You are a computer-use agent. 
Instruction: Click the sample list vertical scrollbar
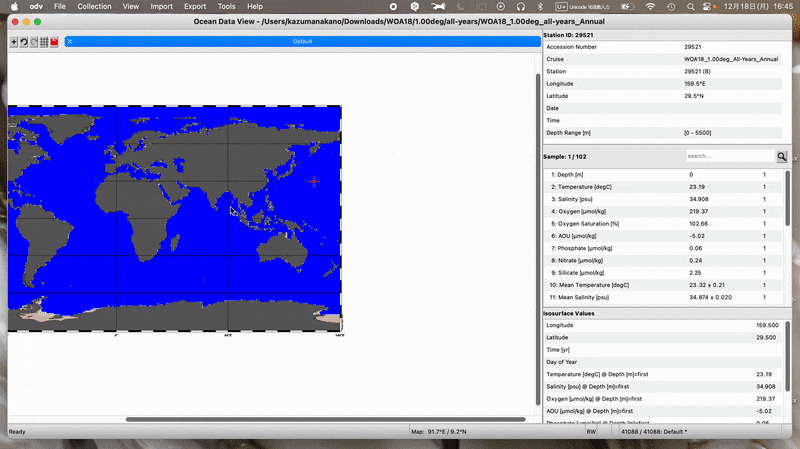(787, 198)
